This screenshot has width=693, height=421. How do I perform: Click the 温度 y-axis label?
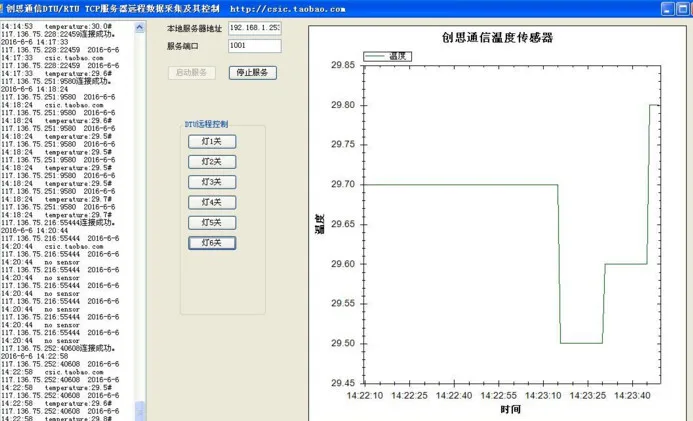point(320,224)
